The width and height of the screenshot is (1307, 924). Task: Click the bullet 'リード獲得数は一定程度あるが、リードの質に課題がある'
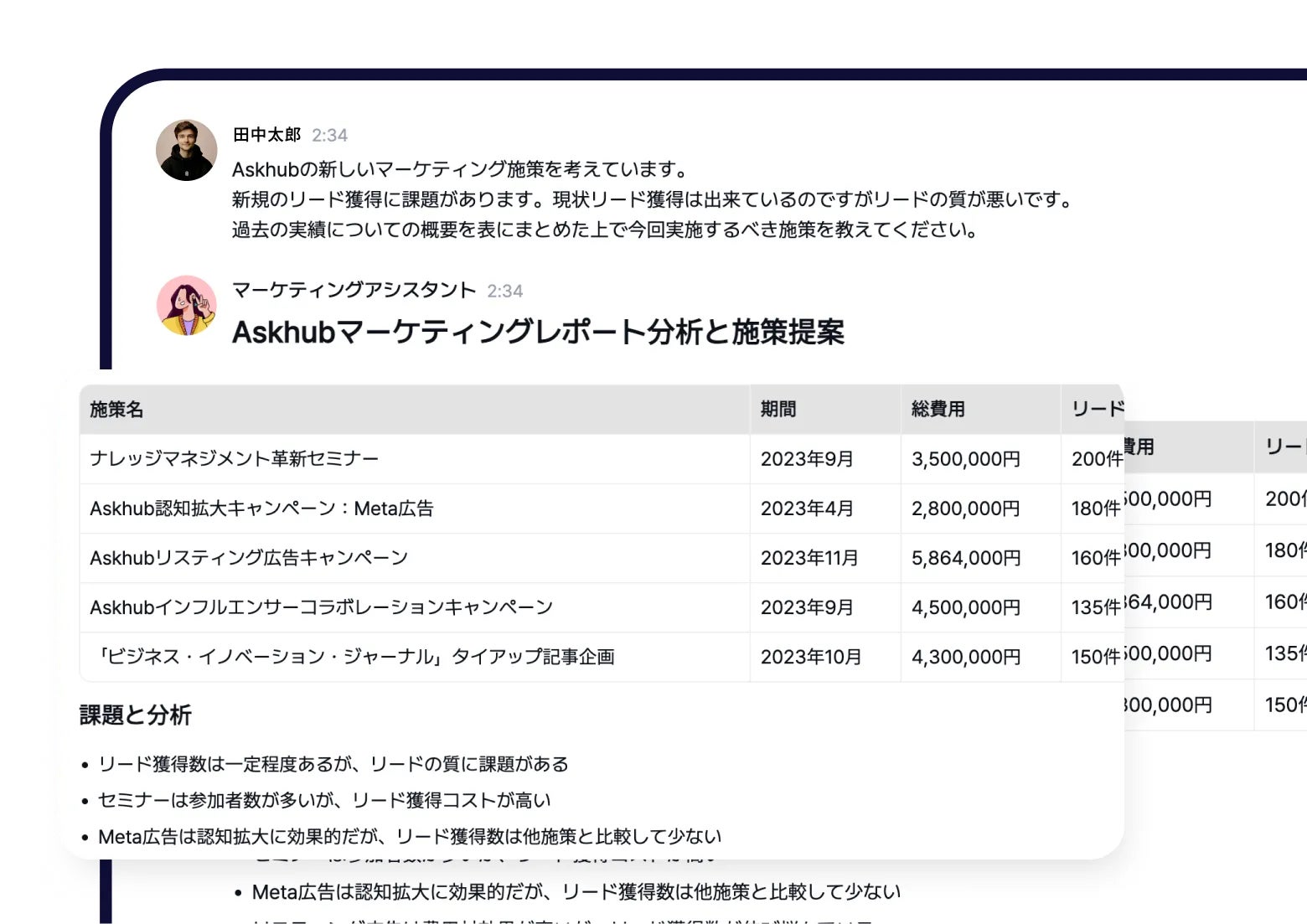click(333, 764)
